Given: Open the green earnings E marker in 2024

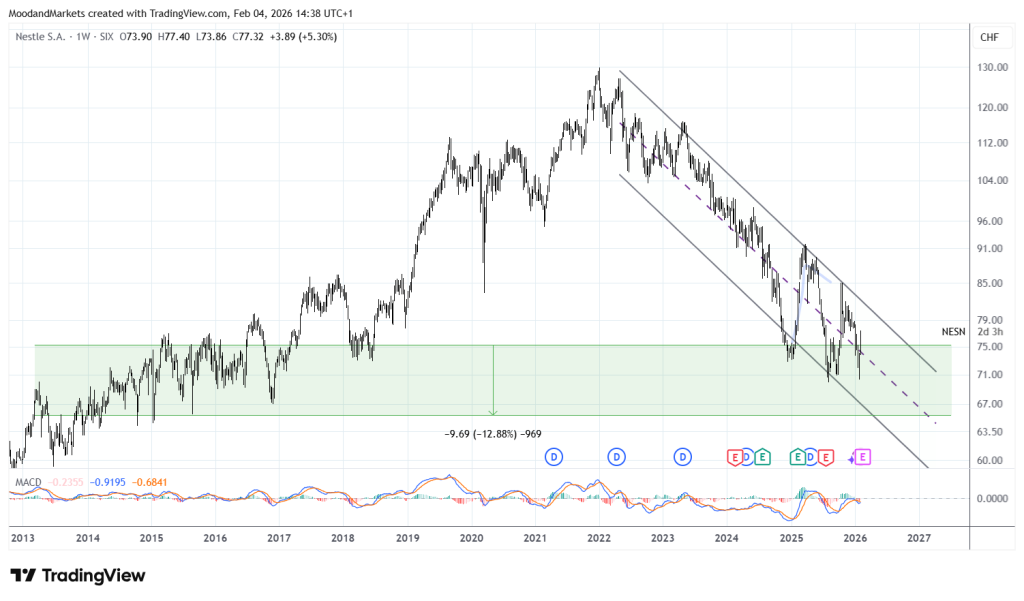Looking at the screenshot, I should 762,457.
